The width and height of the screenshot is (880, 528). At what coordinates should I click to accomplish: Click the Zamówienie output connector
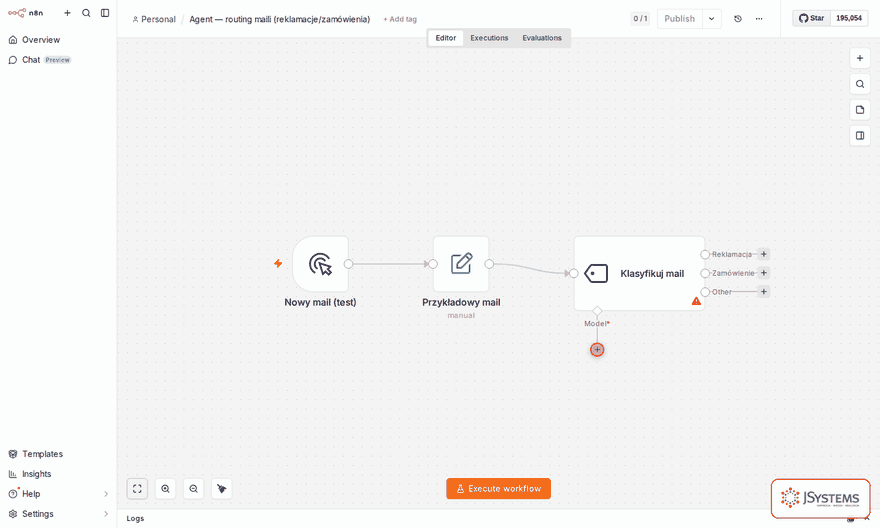point(705,273)
